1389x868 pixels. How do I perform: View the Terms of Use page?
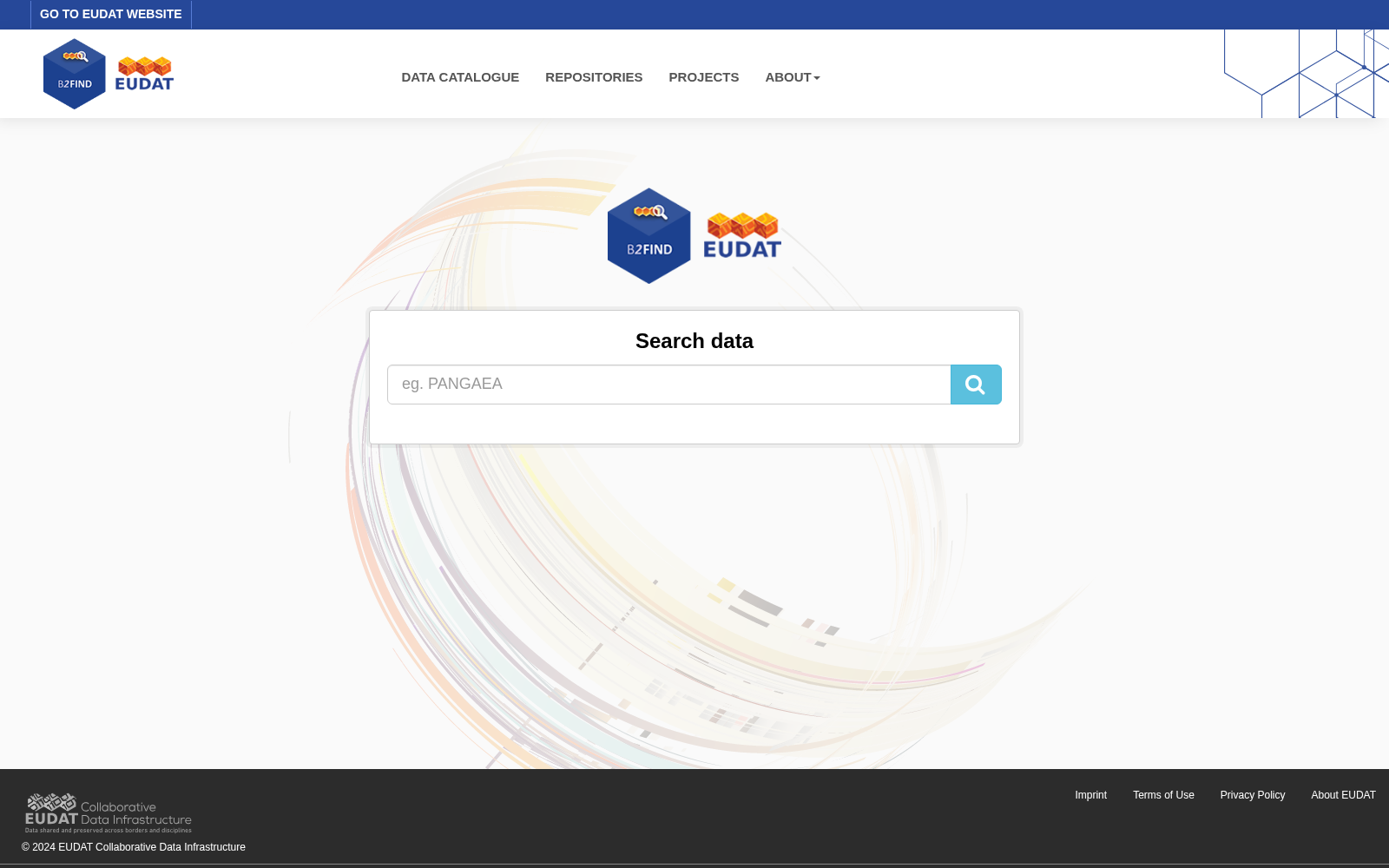(x=1163, y=795)
